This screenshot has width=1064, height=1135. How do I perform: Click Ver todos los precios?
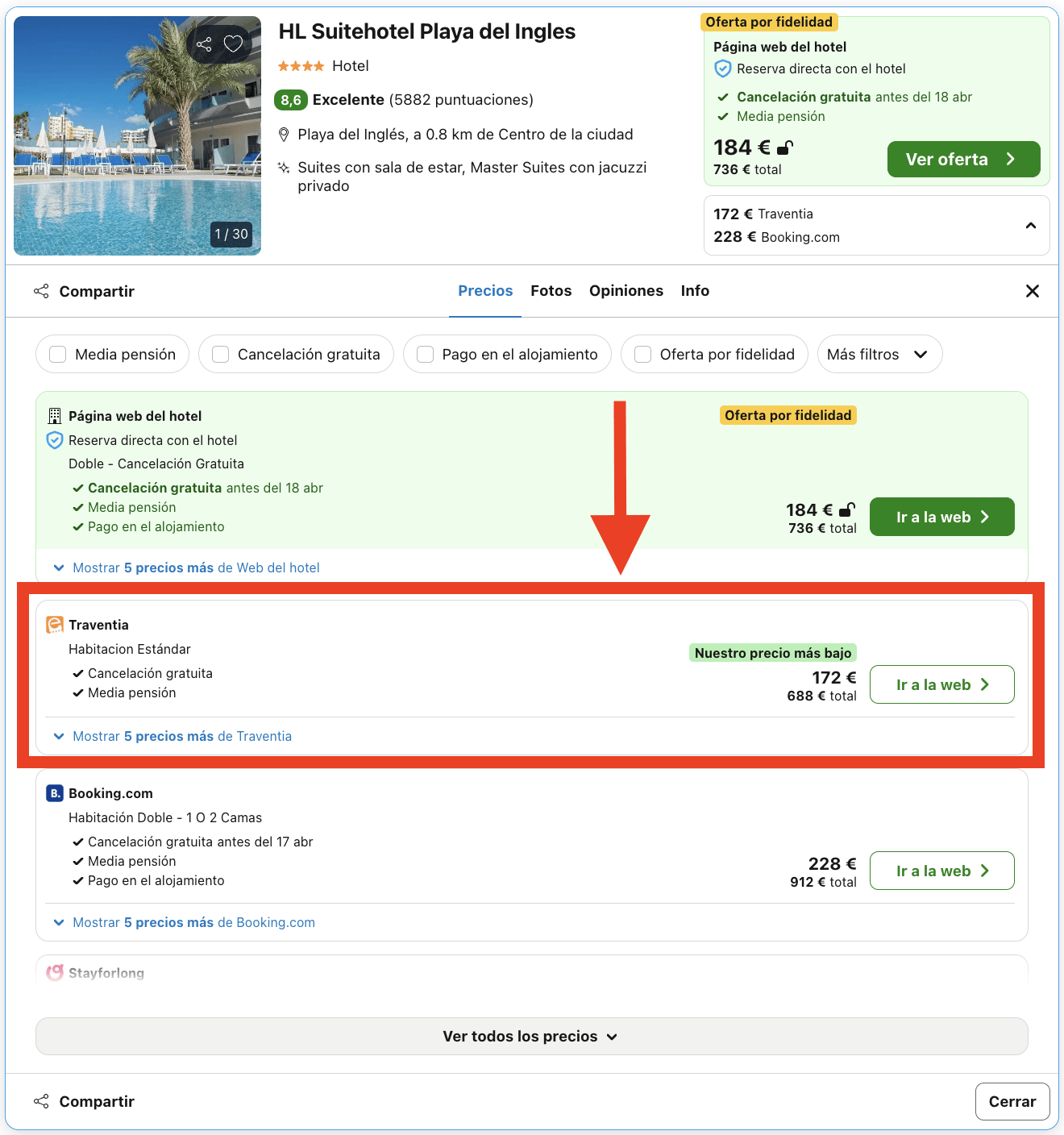(530, 1037)
